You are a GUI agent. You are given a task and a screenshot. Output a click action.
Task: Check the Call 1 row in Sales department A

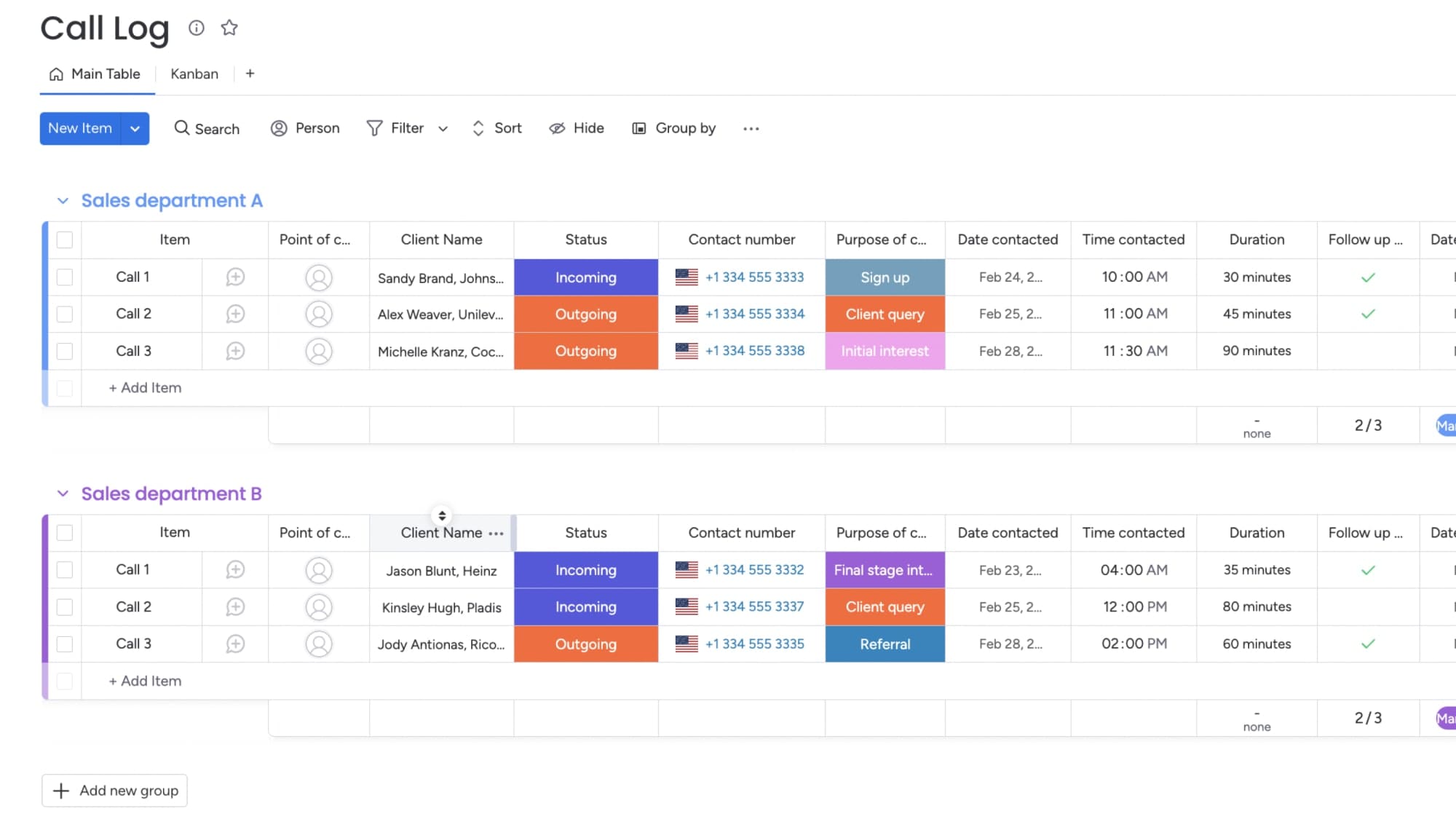tap(65, 277)
